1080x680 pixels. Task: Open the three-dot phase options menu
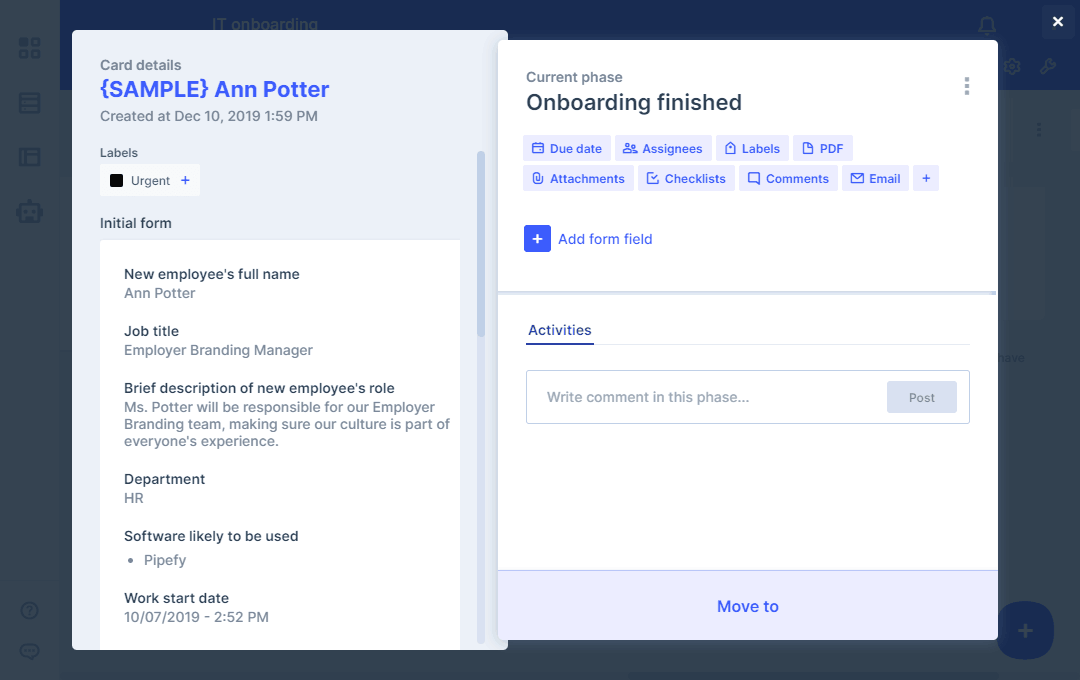tap(966, 86)
